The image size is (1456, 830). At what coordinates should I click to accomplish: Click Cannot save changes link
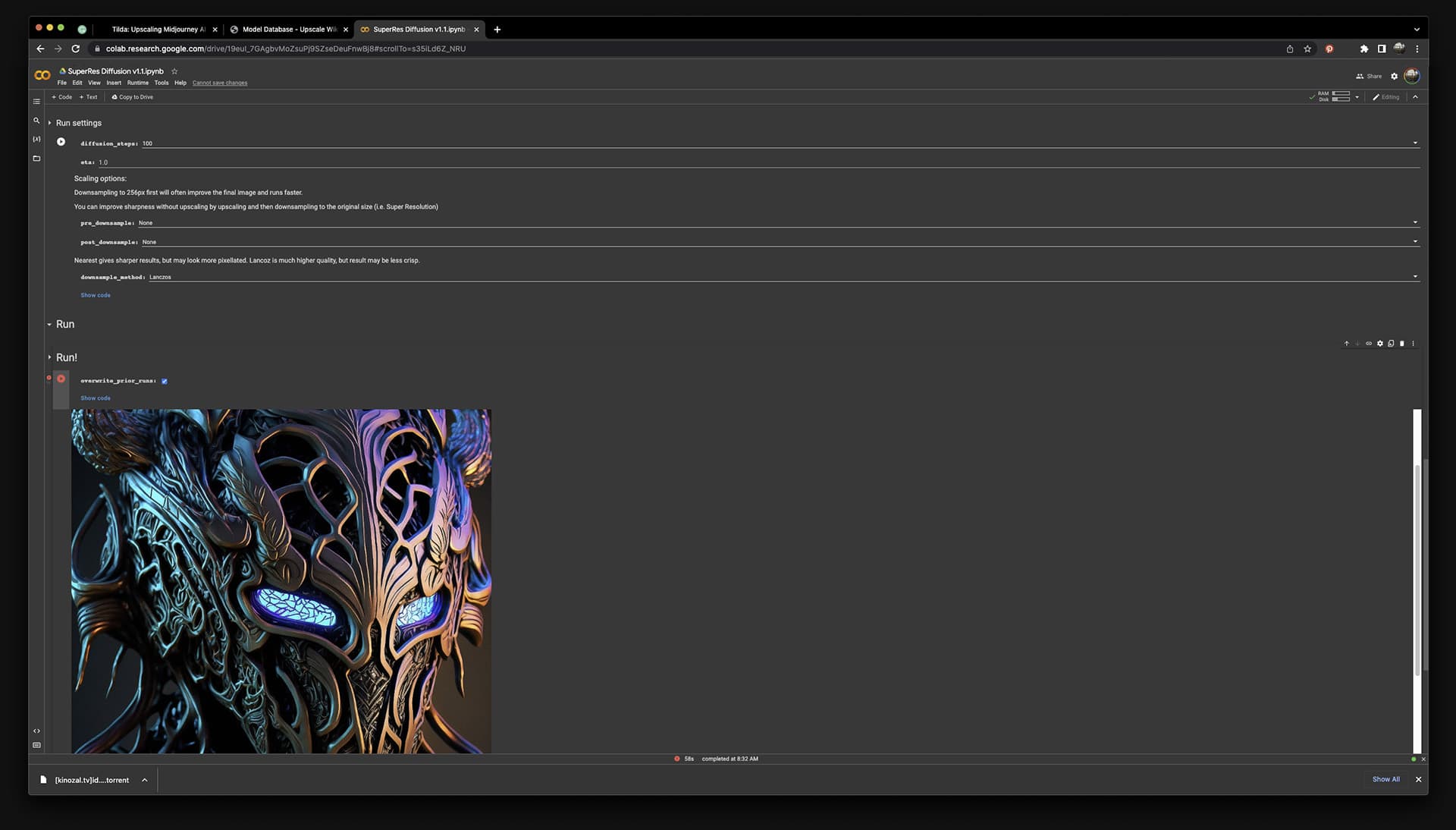(x=220, y=83)
